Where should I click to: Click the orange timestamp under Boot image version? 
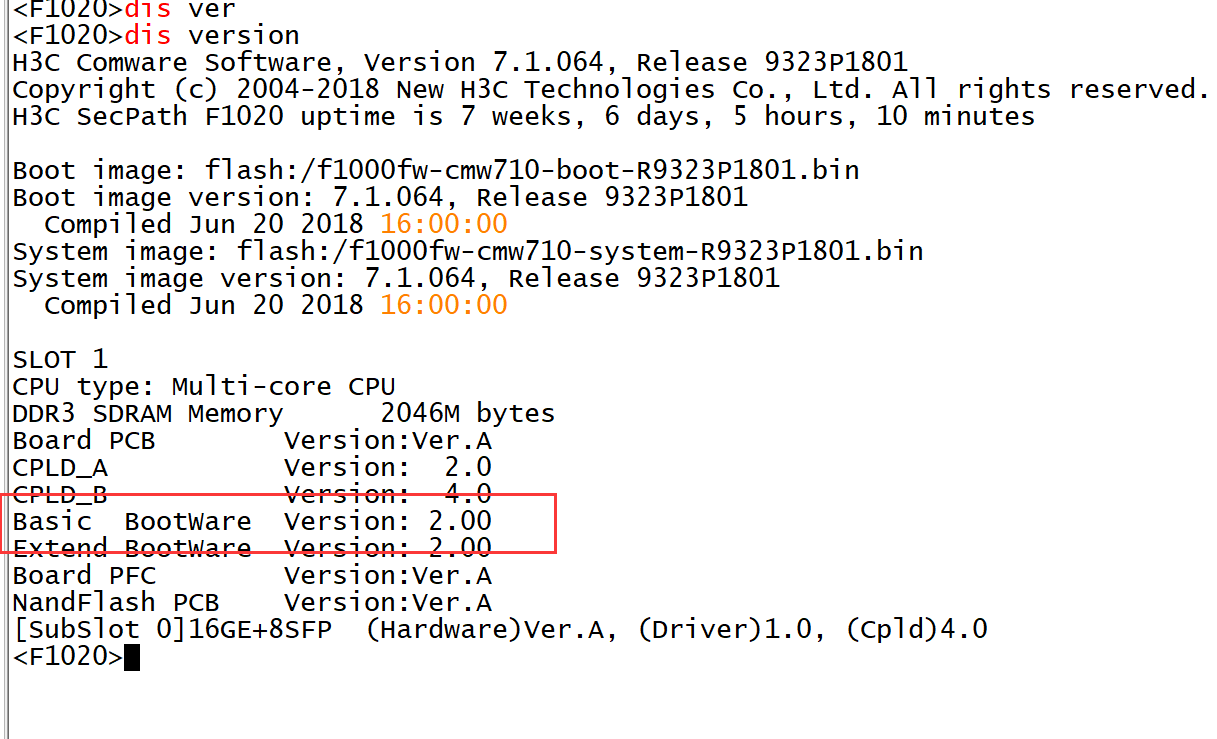pos(444,224)
